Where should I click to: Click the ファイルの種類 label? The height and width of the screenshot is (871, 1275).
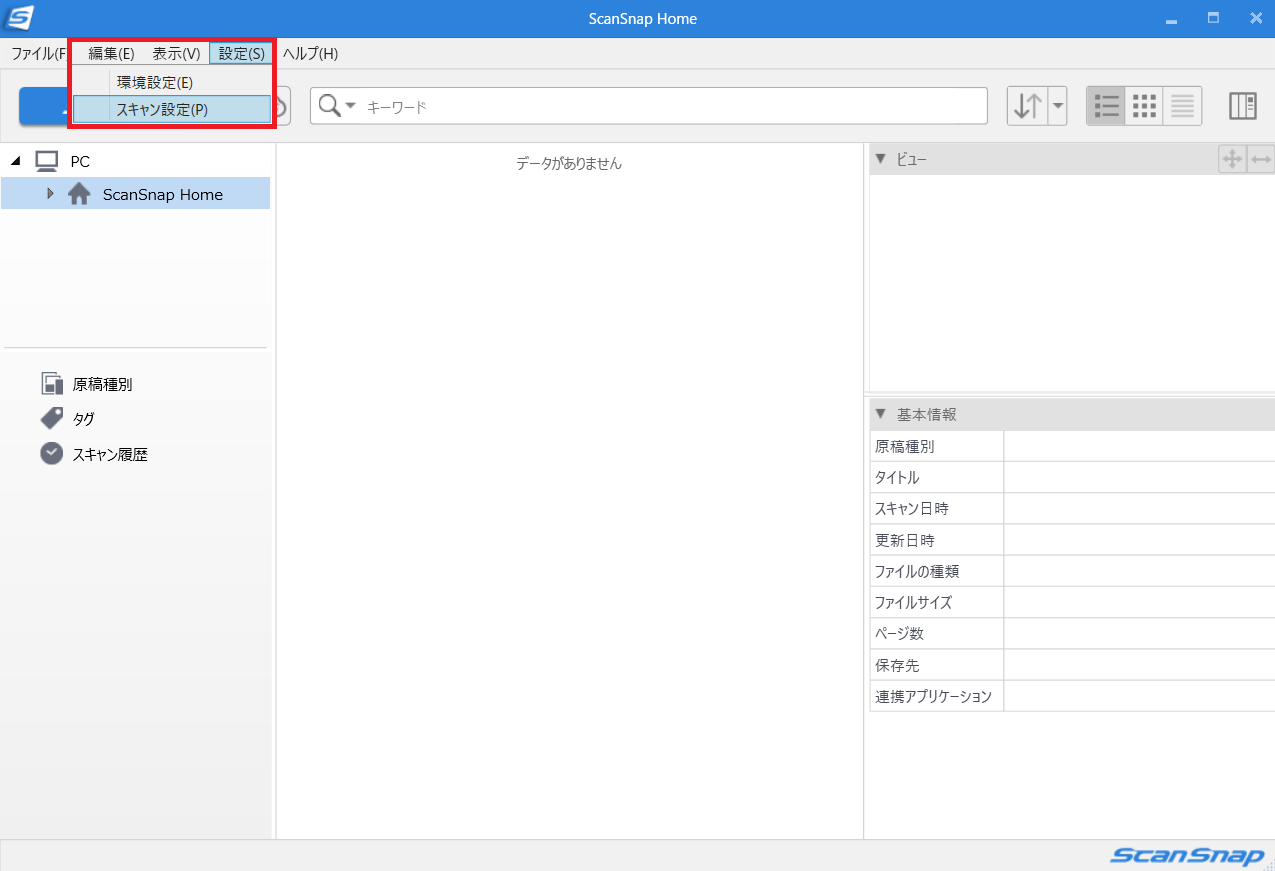click(917, 571)
